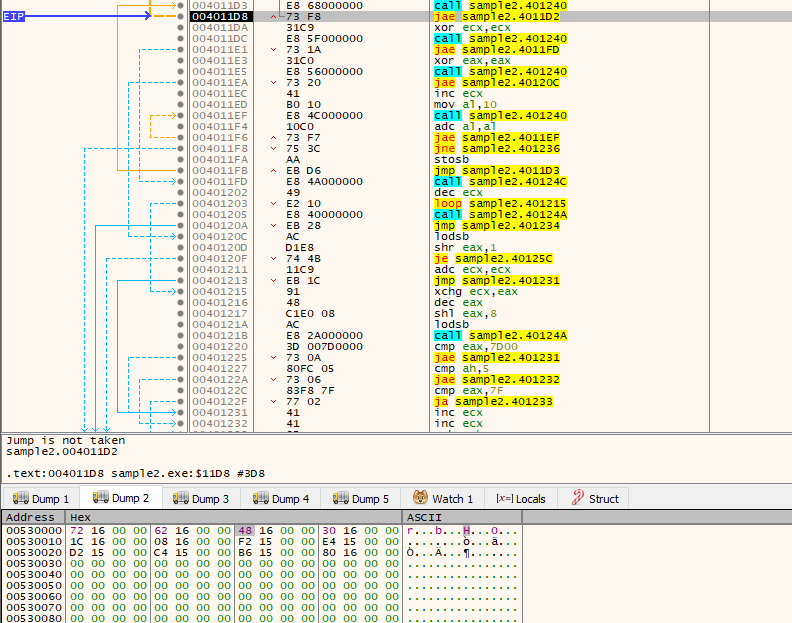
Task: Toggle breakpoint bullet at 0040122C
Action: [x=180, y=391]
